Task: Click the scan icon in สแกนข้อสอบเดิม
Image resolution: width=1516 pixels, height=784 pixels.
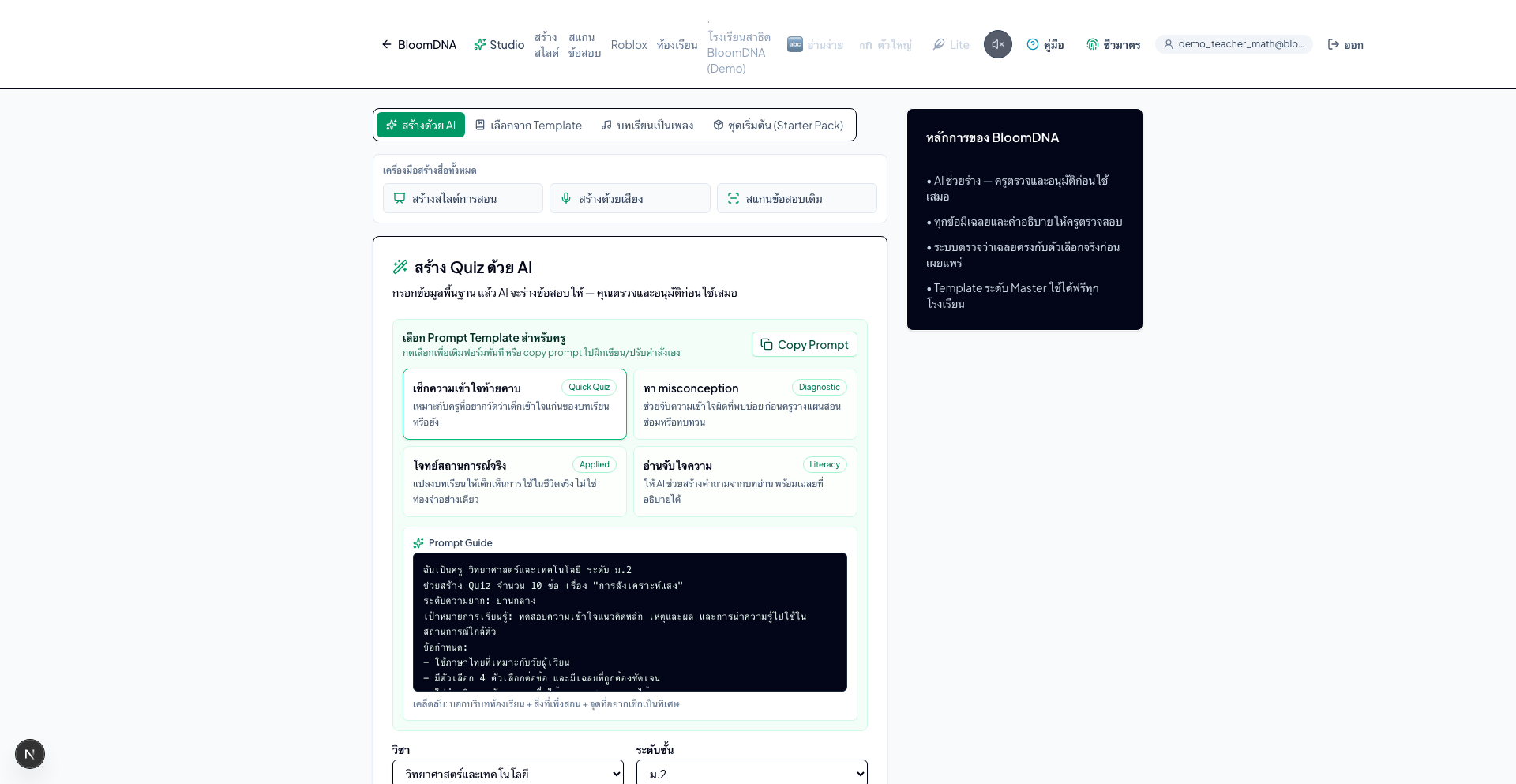Action: (x=734, y=198)
